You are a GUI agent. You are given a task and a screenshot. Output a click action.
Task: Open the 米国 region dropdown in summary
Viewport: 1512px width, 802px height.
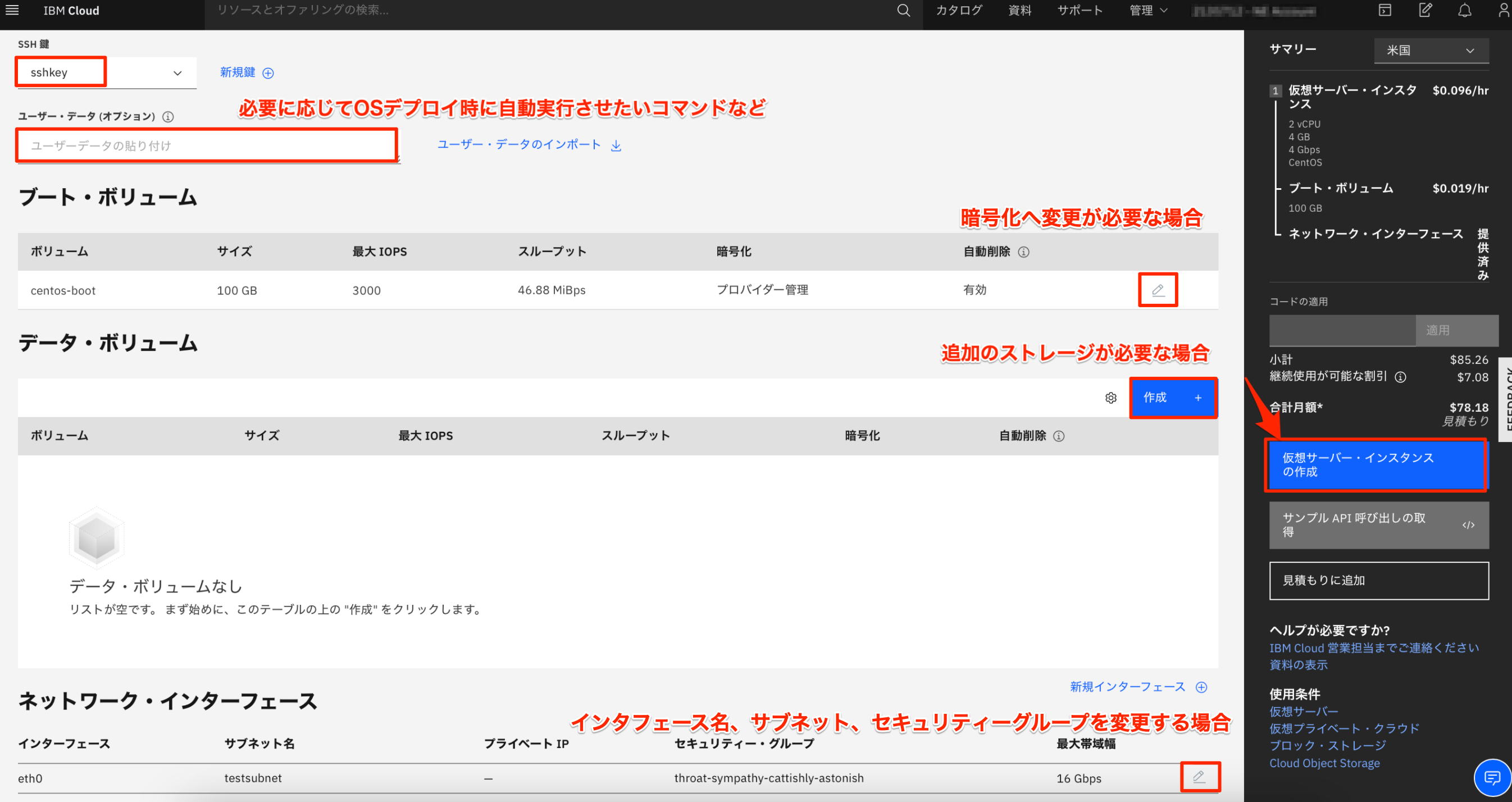1431,51
